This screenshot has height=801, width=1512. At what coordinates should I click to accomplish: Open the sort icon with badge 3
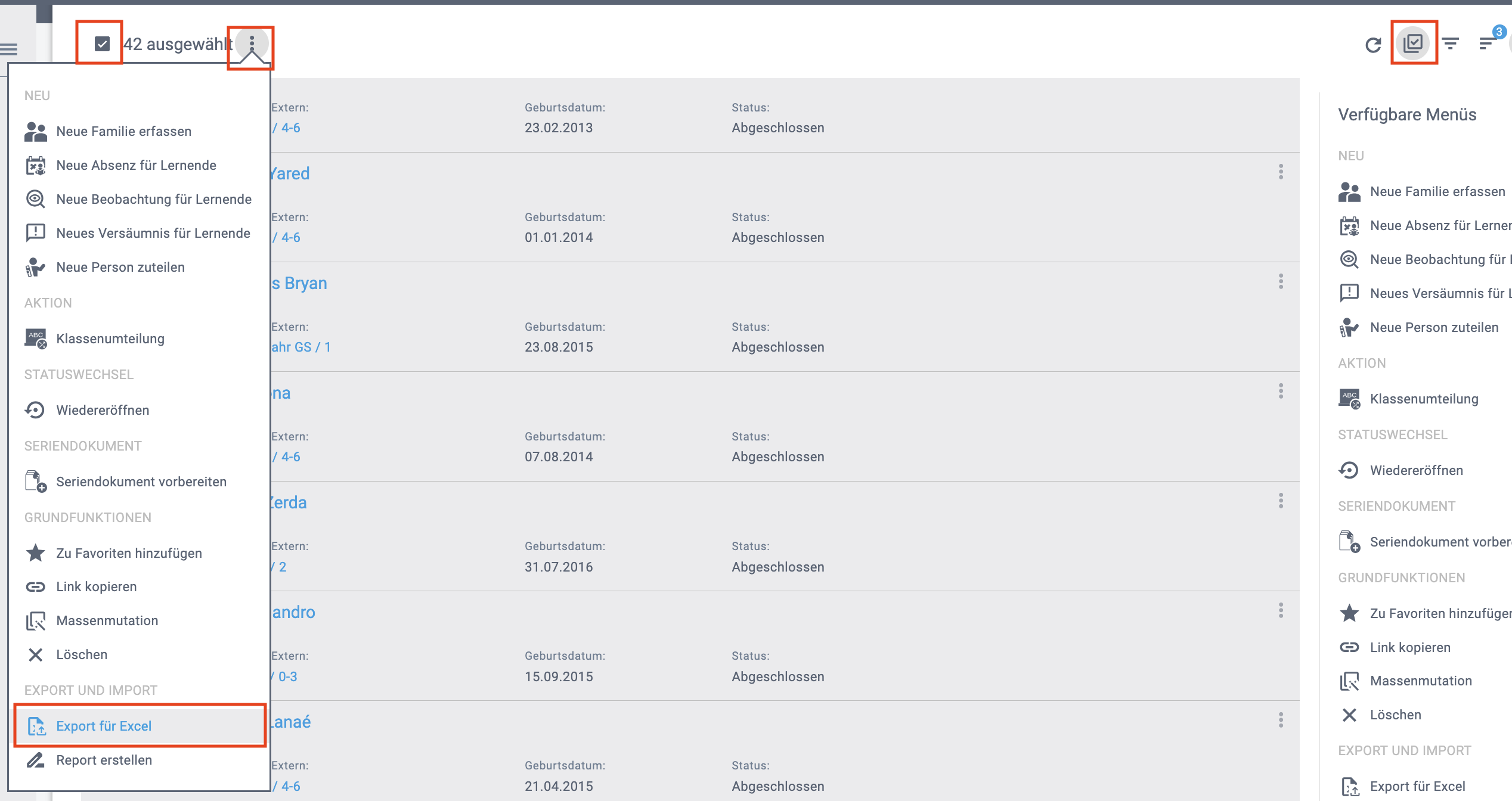click(x=1487, y=43)
